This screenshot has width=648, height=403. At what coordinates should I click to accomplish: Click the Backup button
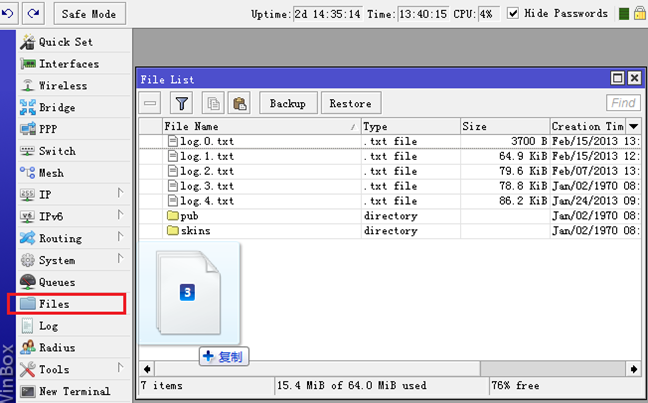click(288, 103)
